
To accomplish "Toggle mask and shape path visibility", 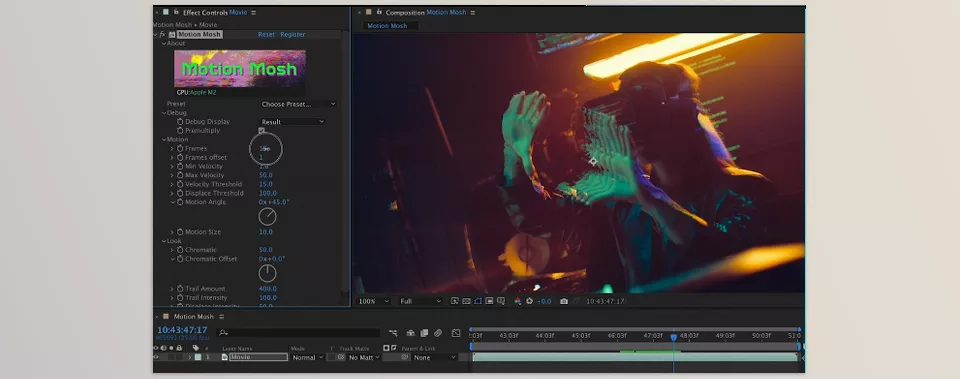I will click(x=478, y=301).
